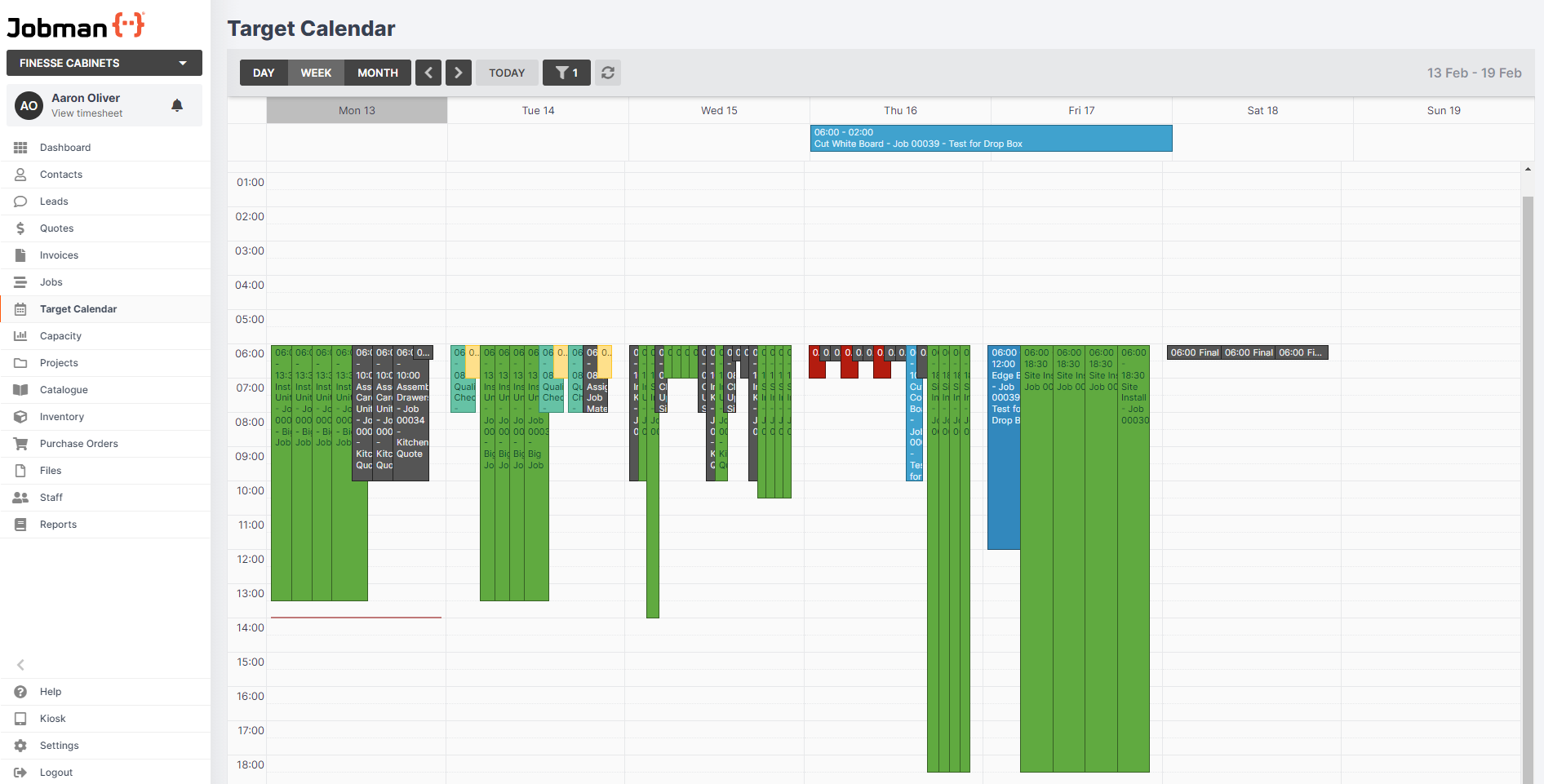Open the View timesheet link
This screenshot has width=1544, height=784.
pos(85,113)
